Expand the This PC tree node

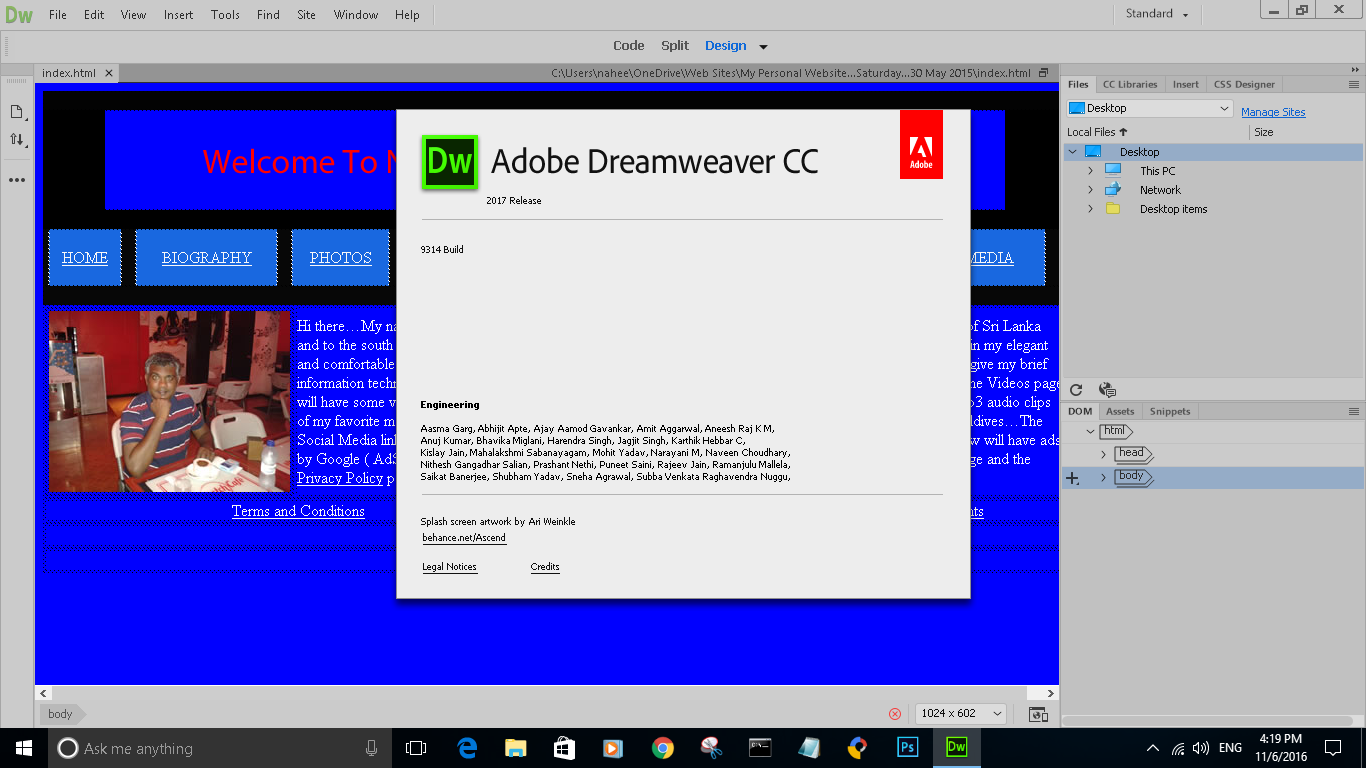pos(1091,171)
